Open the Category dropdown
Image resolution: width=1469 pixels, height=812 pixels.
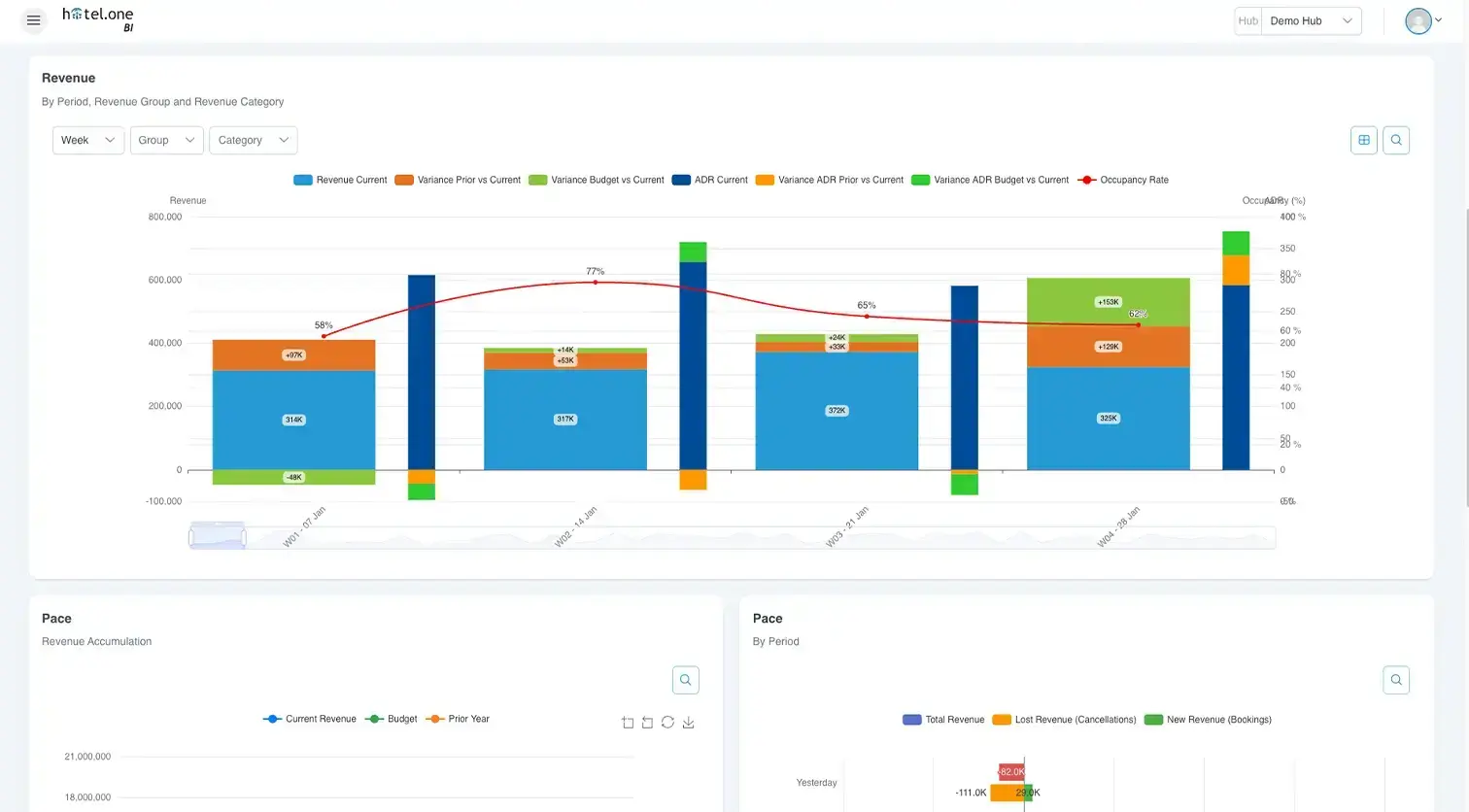click(x=253, y=140)
